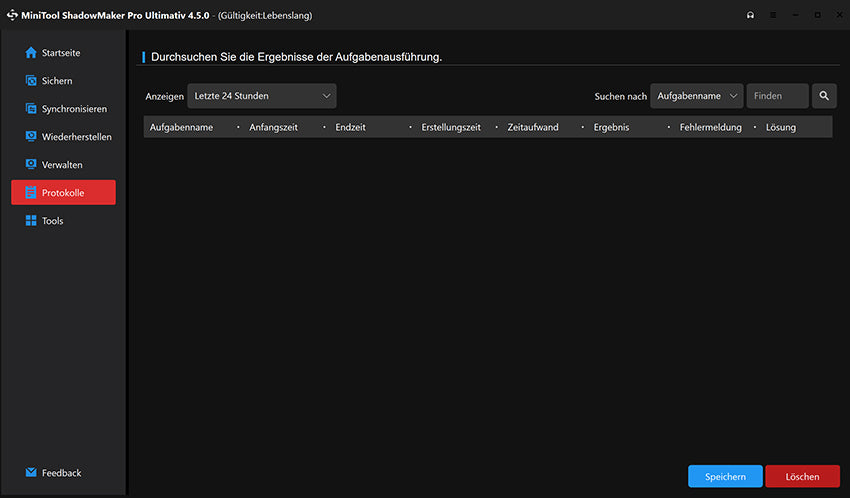Viewport: 850px width, 498px height.
Task: Expand the Letzte 24 Stunden dropdown
Action: [262, 96]
